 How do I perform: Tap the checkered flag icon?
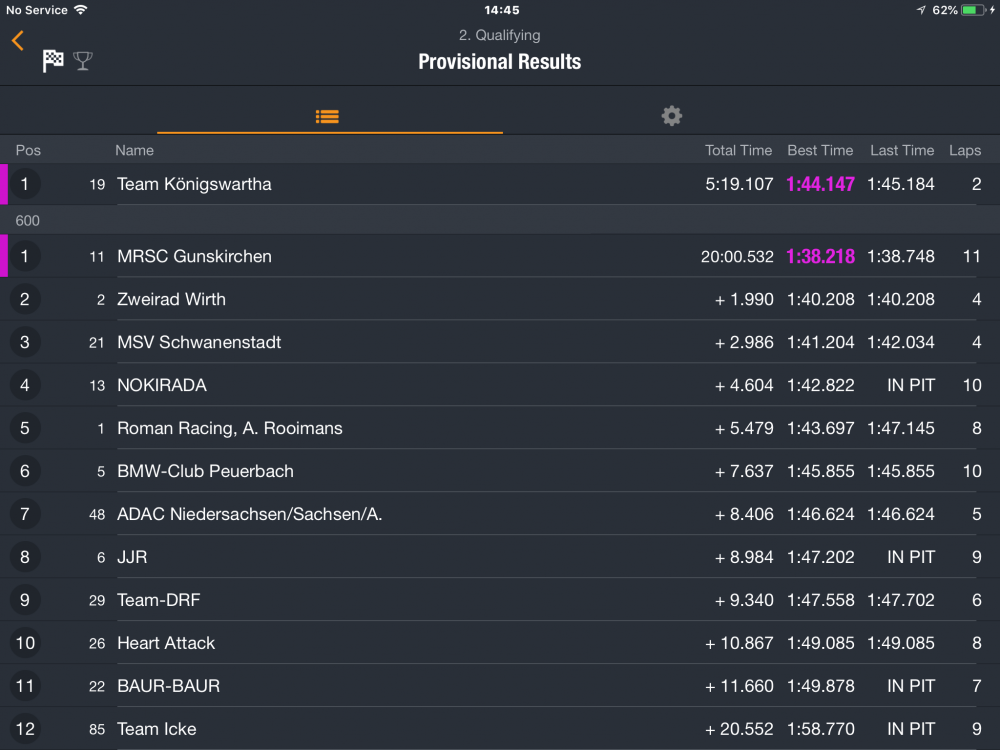pyautogui.click(x=53, y=61)
